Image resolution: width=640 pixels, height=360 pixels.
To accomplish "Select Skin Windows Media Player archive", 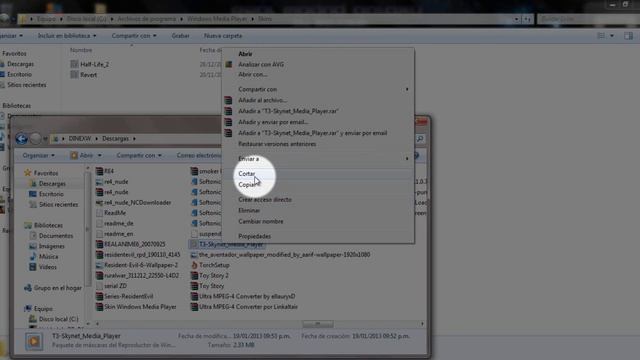I will pyautogui.click(x=136, y=307).
